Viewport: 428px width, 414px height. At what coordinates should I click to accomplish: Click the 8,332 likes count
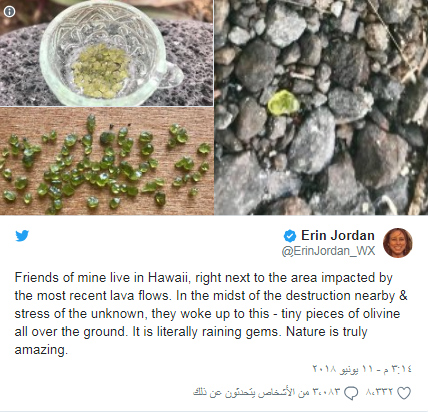point(379,392)
